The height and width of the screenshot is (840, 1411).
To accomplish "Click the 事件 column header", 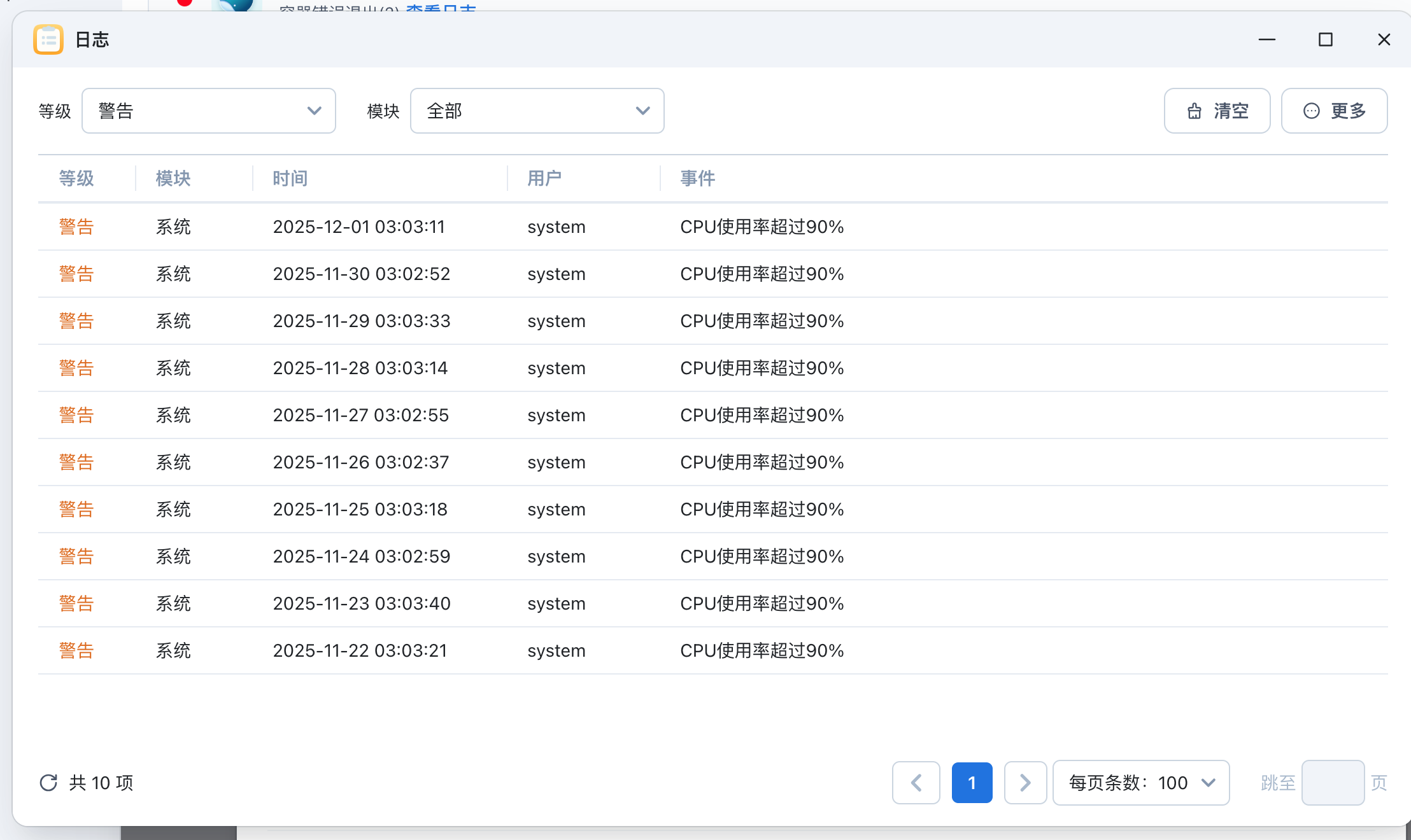I will [697, 178].
